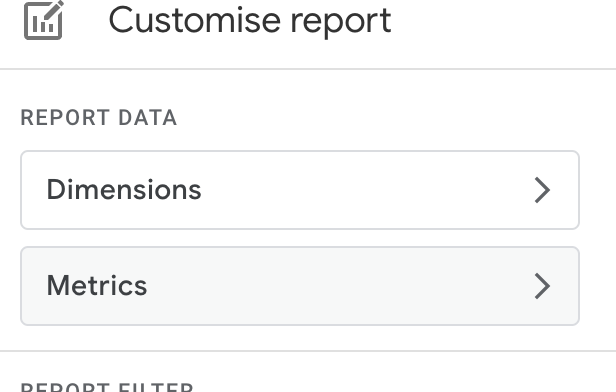Image resolution: width=616 pixels, height=392 pixels.
Task: Click the chevron arrow on Metrics
Action: point(542,286)
